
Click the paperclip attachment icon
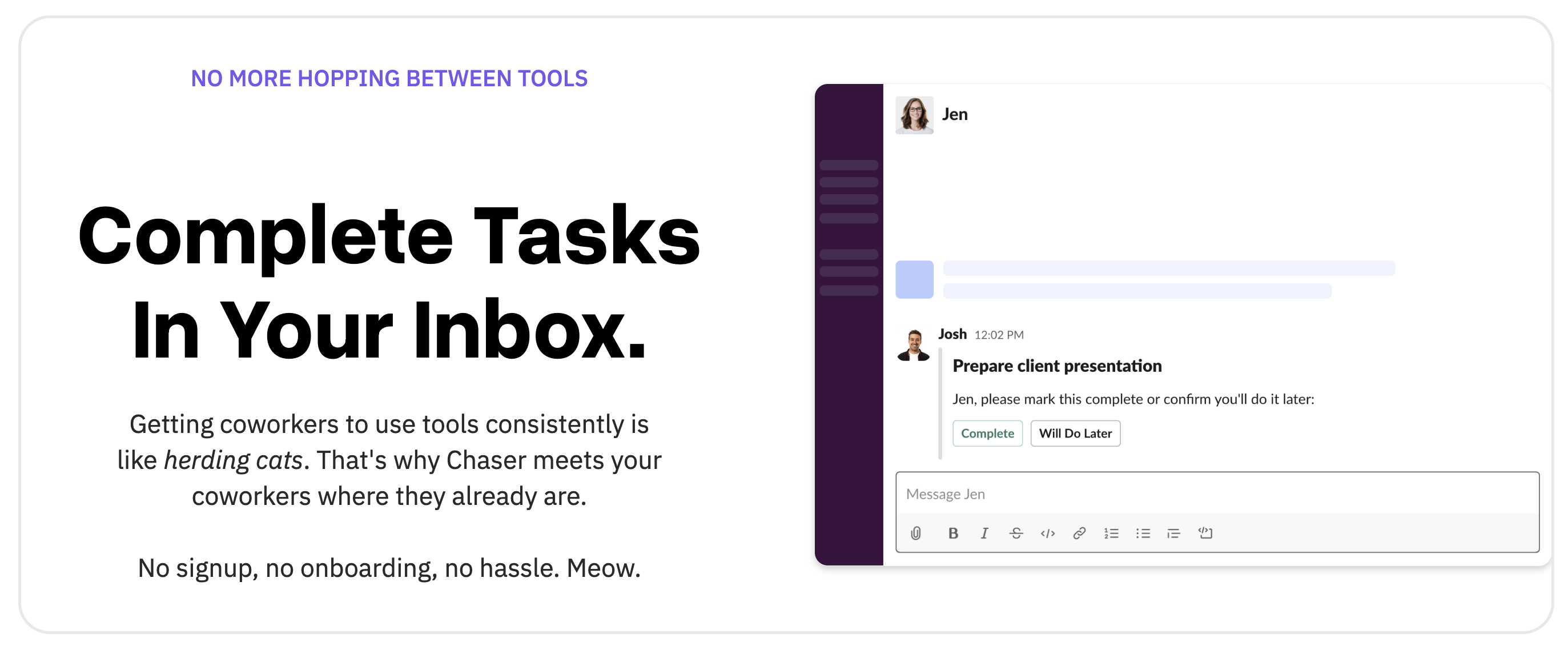[x=915, y=533]
